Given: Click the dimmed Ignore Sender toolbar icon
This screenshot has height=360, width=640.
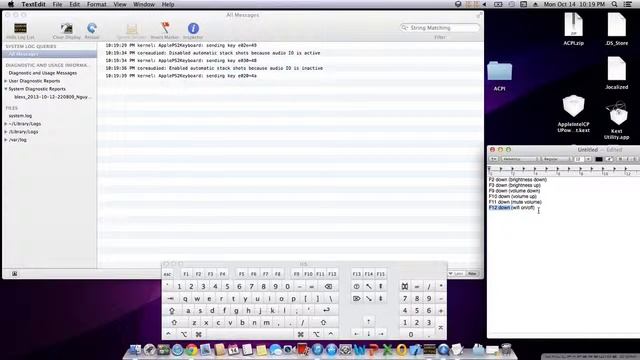Looking at the screenshot, I should pyautogui.click(x=131, y=28).
